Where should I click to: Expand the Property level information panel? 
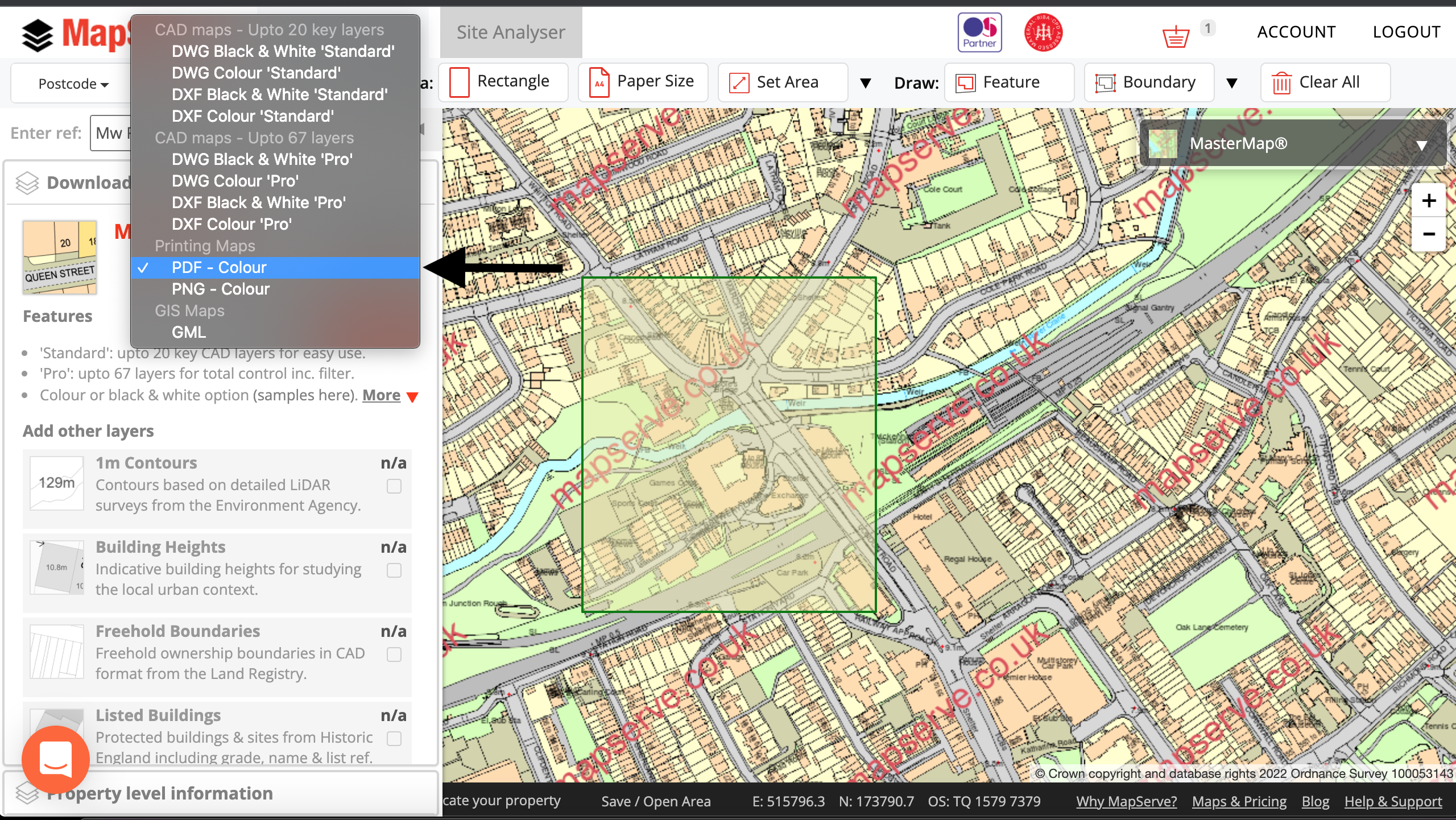point(221,793)
